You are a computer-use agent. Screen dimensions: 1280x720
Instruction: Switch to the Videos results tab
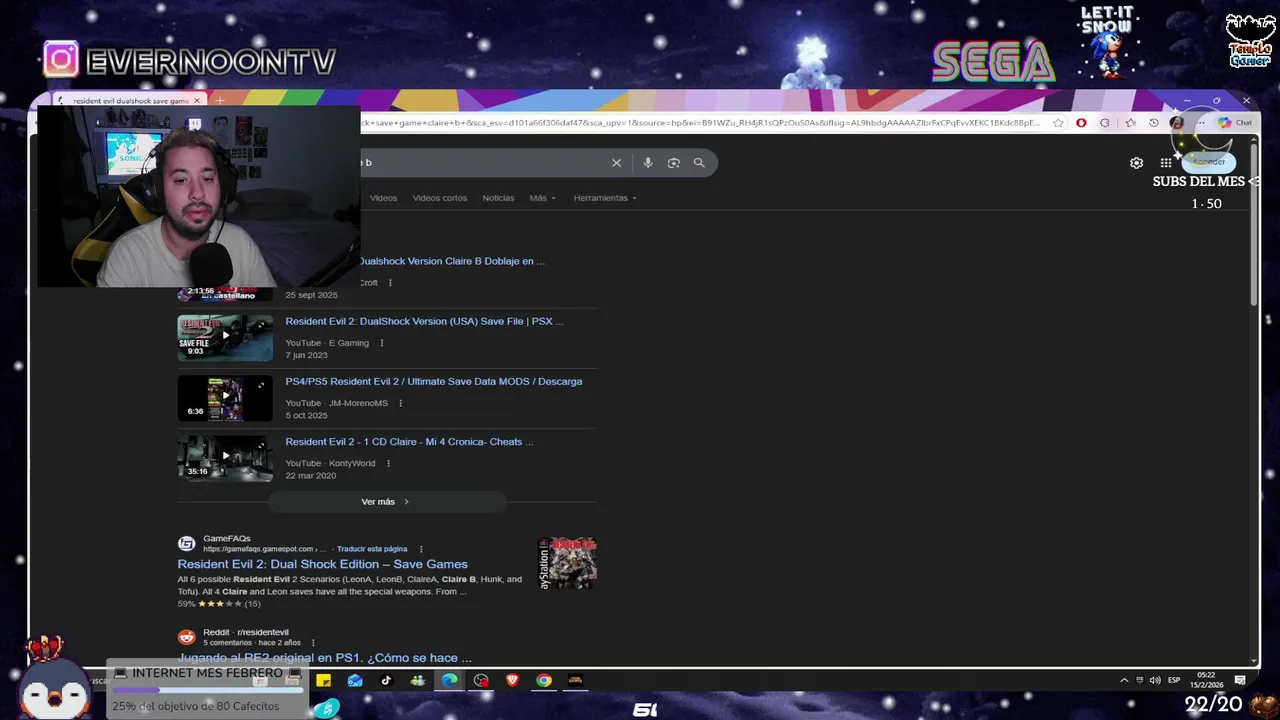(x=383, y=198)
